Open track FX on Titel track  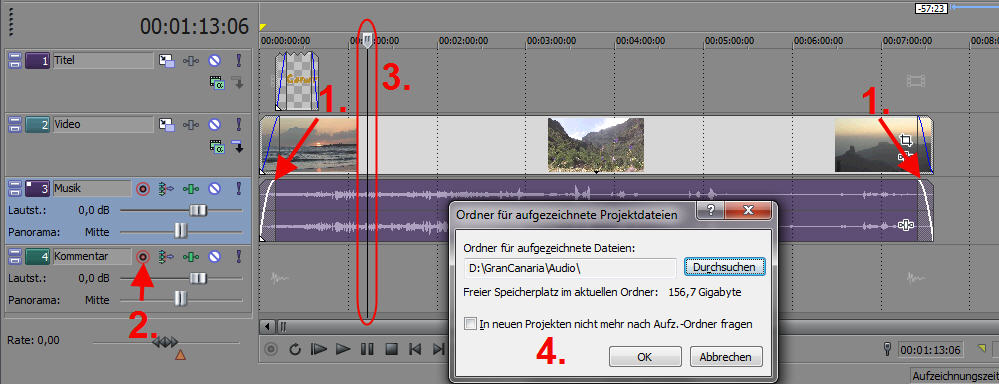[x=191, y=60]
